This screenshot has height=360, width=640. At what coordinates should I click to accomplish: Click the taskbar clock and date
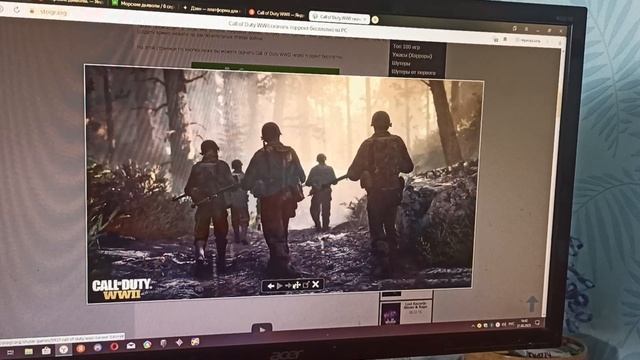click(x=524, y=324)
